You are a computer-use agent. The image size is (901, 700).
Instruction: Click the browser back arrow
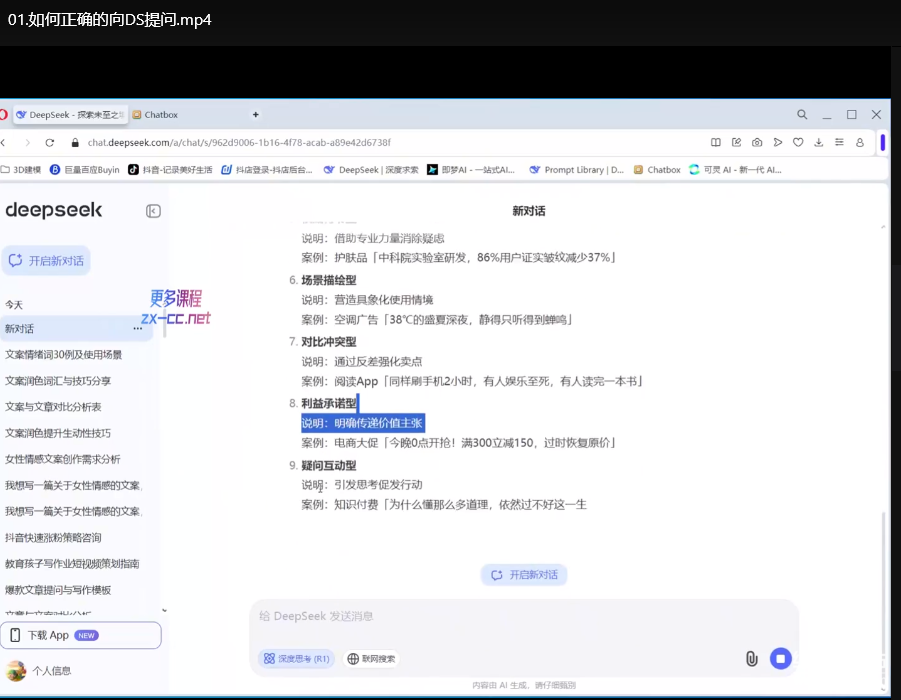pos(3,143)
